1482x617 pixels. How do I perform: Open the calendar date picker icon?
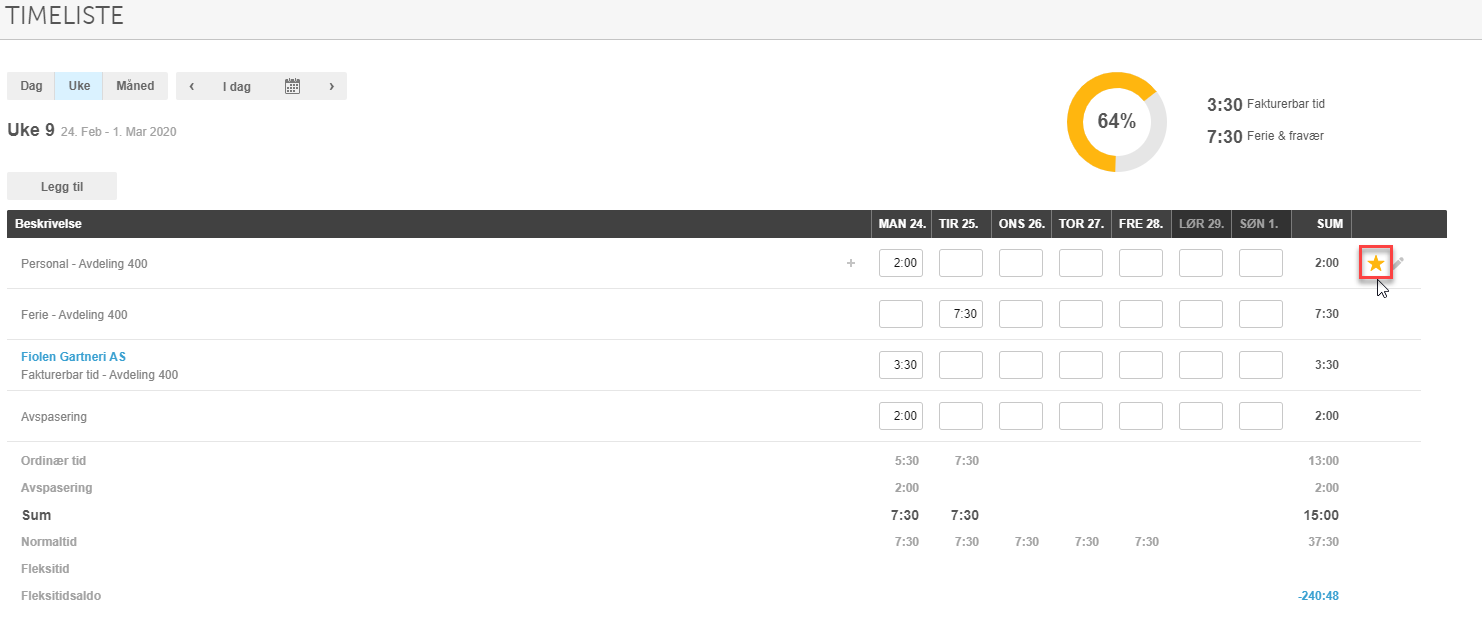pyautogui.click(x=292, y=86)
